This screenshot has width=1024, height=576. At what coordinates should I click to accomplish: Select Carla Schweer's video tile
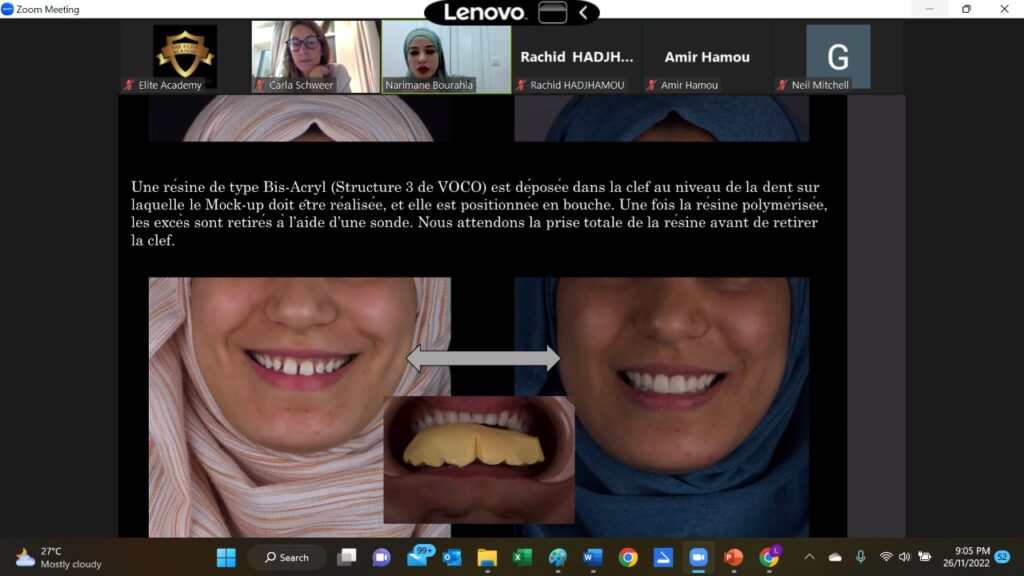click(315, 57)
